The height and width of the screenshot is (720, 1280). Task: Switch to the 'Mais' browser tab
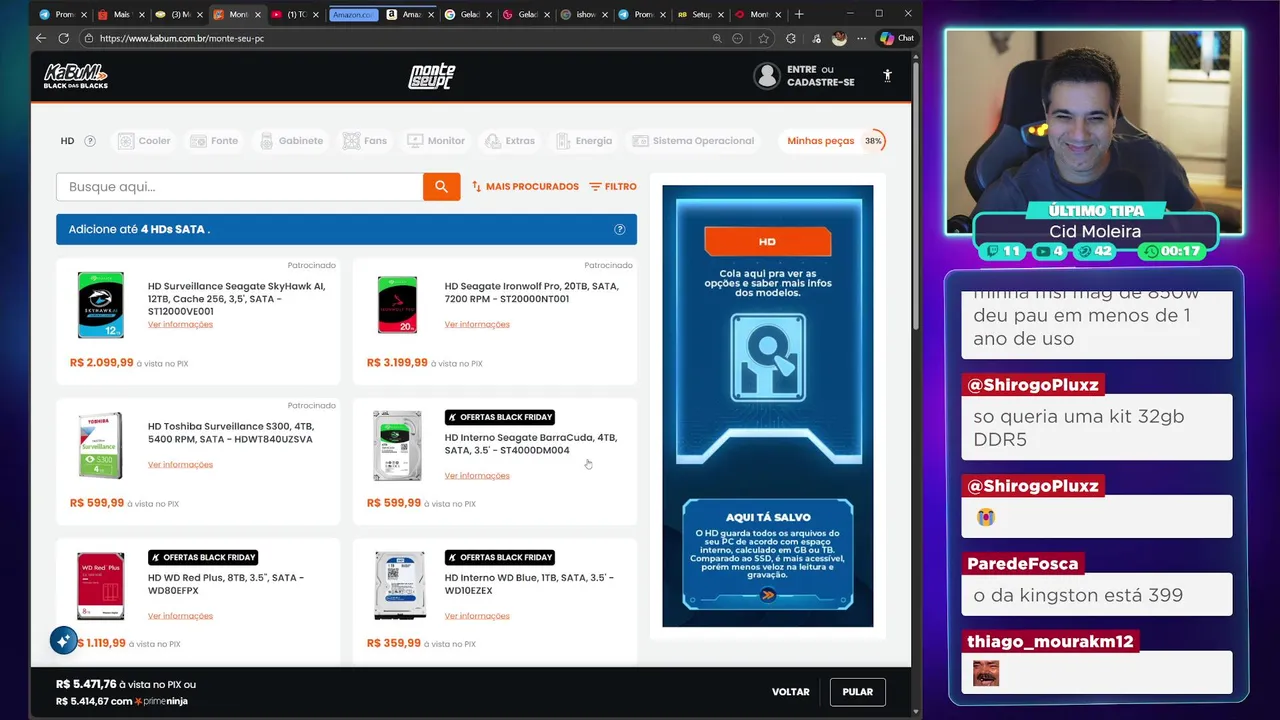coord(121,14)
